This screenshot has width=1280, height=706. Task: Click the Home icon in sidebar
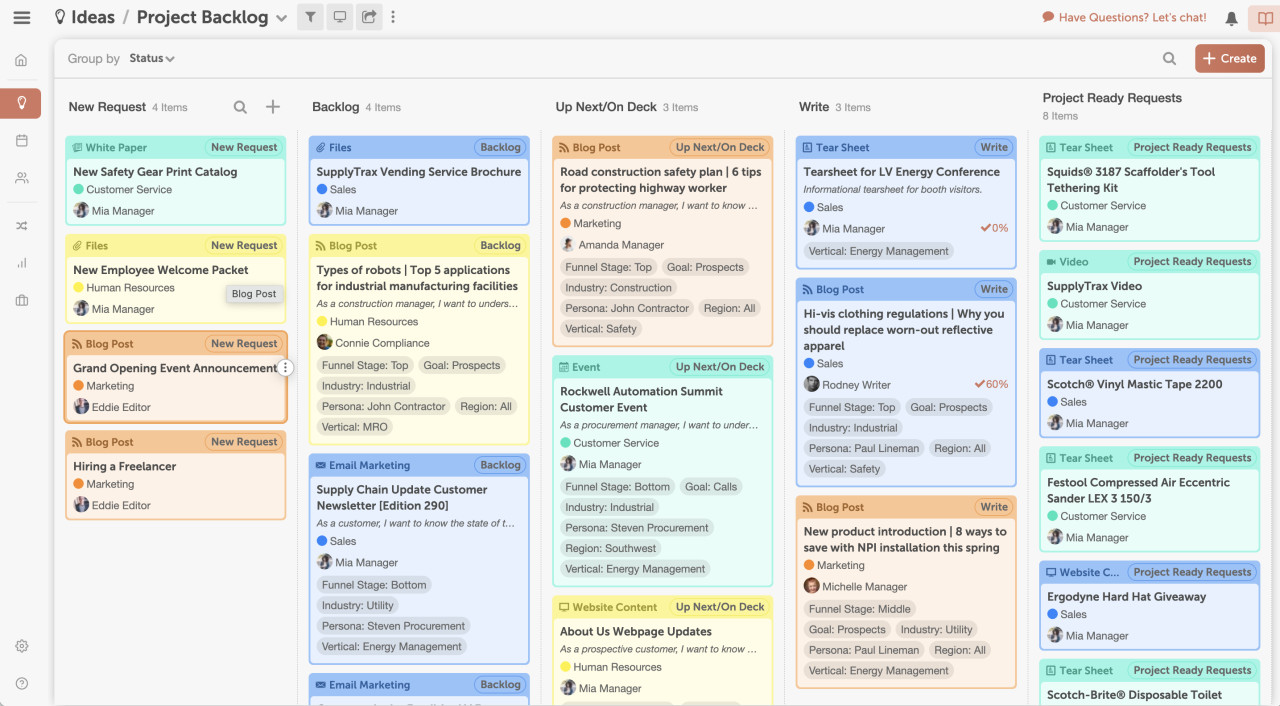point(21,60)
